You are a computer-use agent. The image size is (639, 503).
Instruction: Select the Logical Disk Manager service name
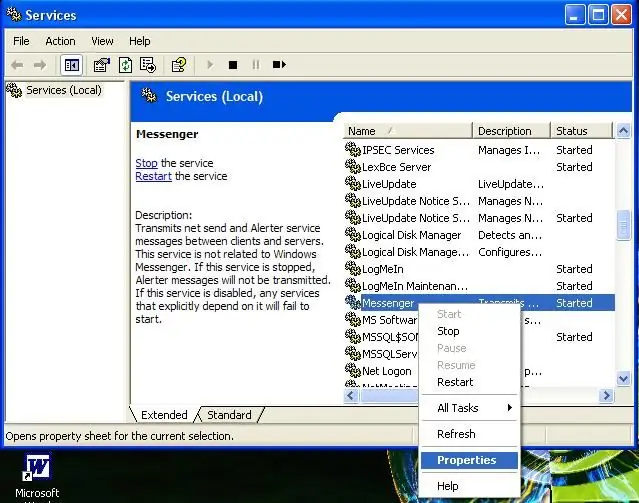(411, 235)
